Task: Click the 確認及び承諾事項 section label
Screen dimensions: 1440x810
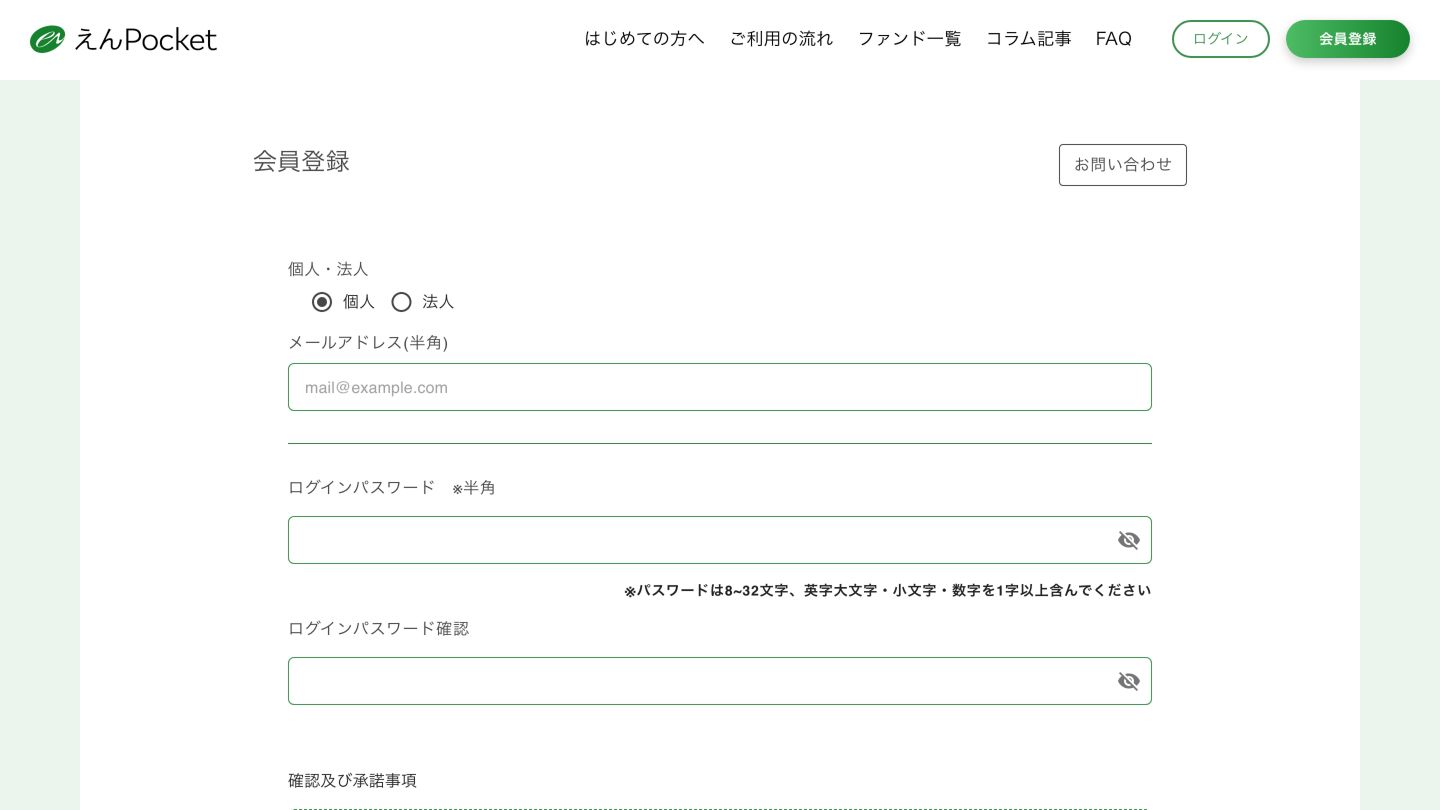Action: click(352, 780)
